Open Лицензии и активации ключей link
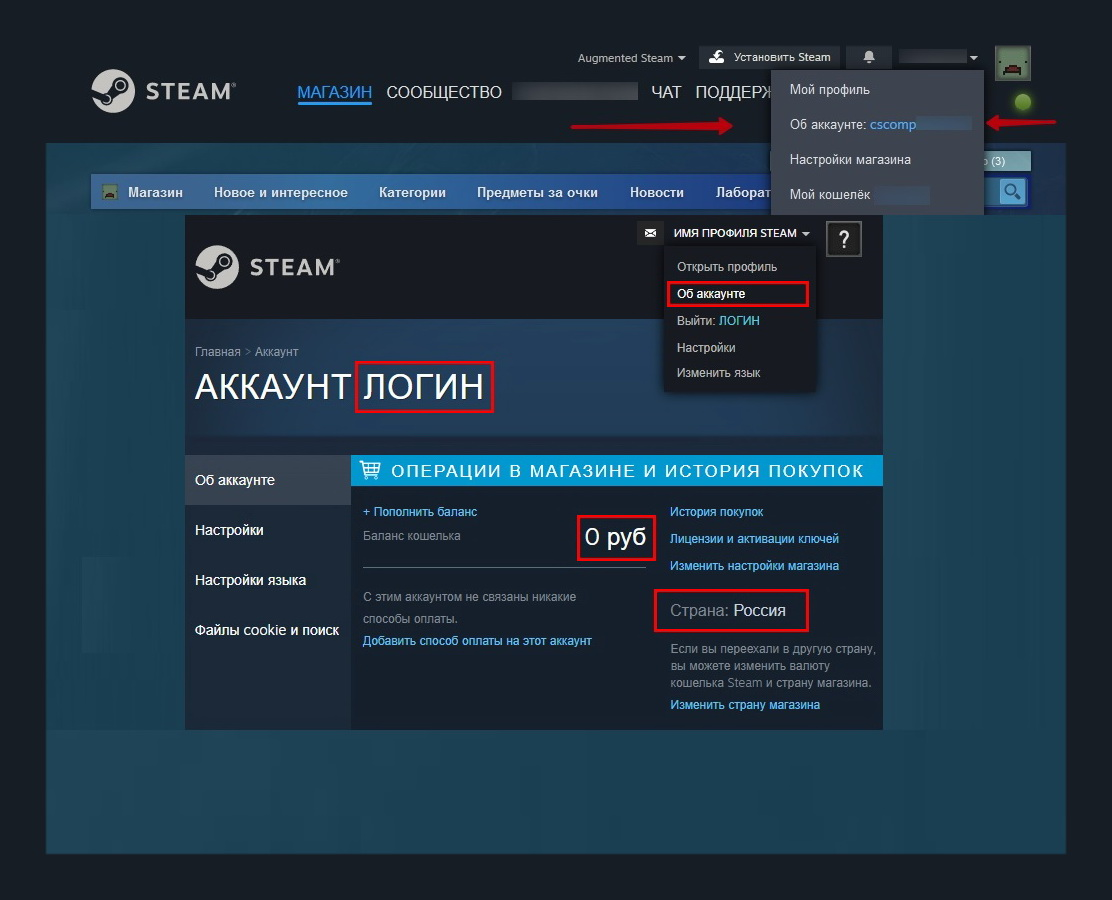The image size is (1112, 900). [754, 538]
